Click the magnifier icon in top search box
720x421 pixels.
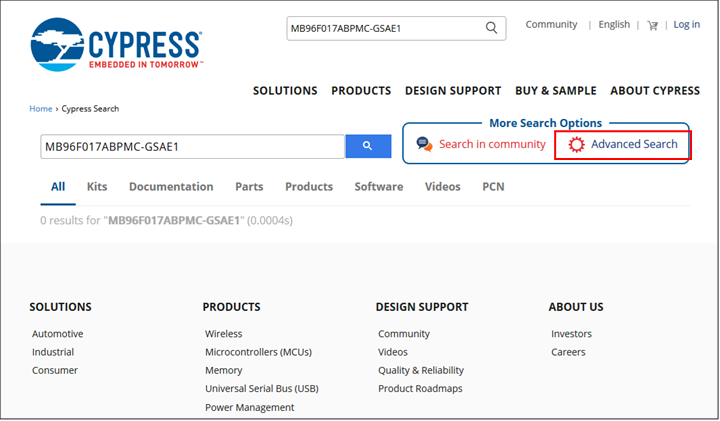[491, 28]
